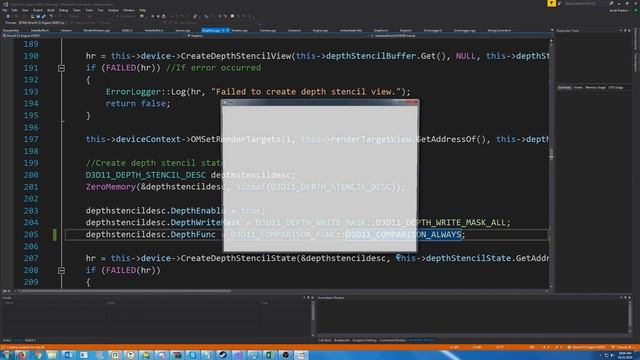
Task: Pin the Immediate Window panel
Action: [625, 298]
